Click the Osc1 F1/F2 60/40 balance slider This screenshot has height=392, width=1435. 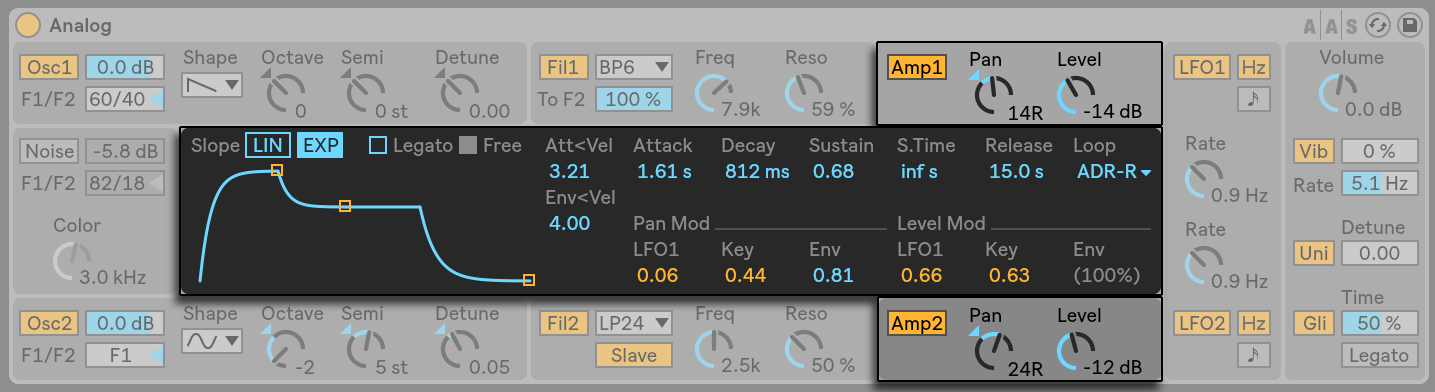(x=124, y=99)
